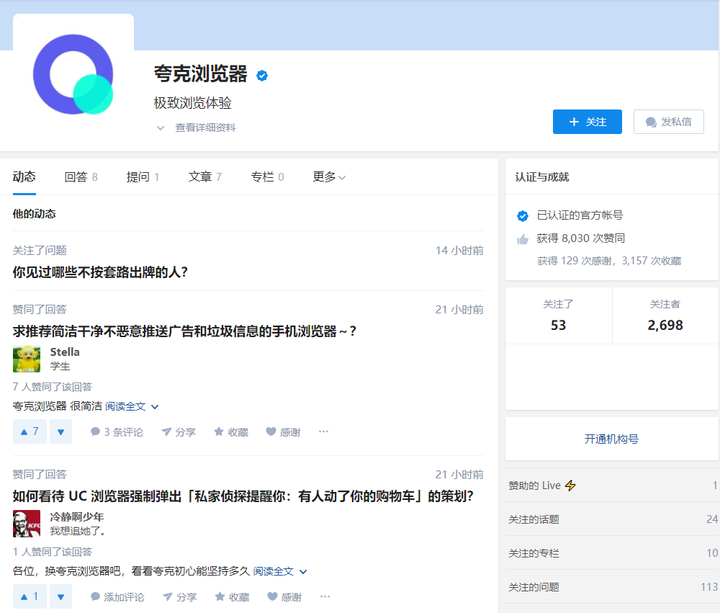Open more options on 冷静啊少年's answer
This screenshot has height=613, width=720.
pos(325,596)
